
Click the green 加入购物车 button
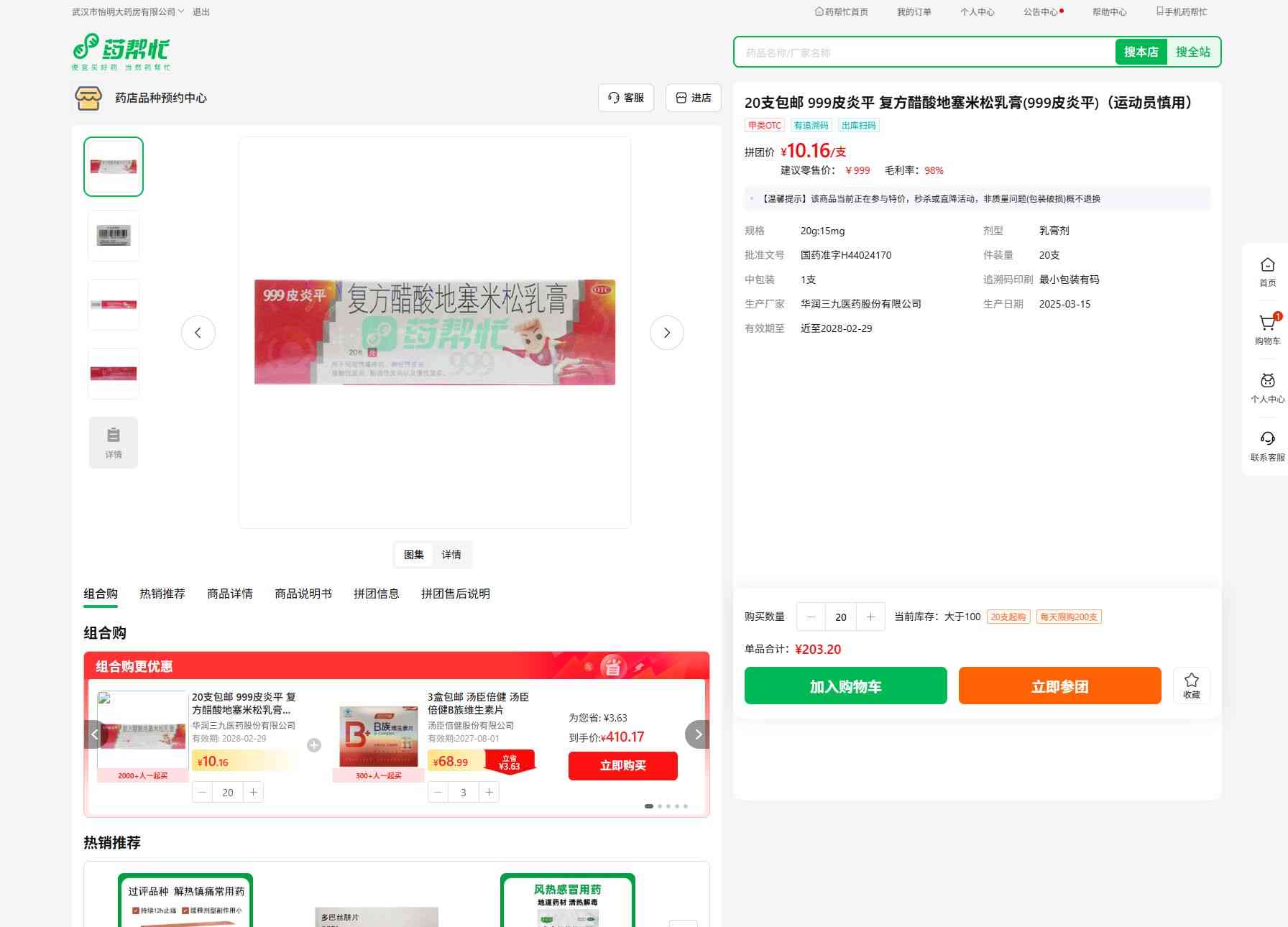pyautogui.click(x=845, y=686)
